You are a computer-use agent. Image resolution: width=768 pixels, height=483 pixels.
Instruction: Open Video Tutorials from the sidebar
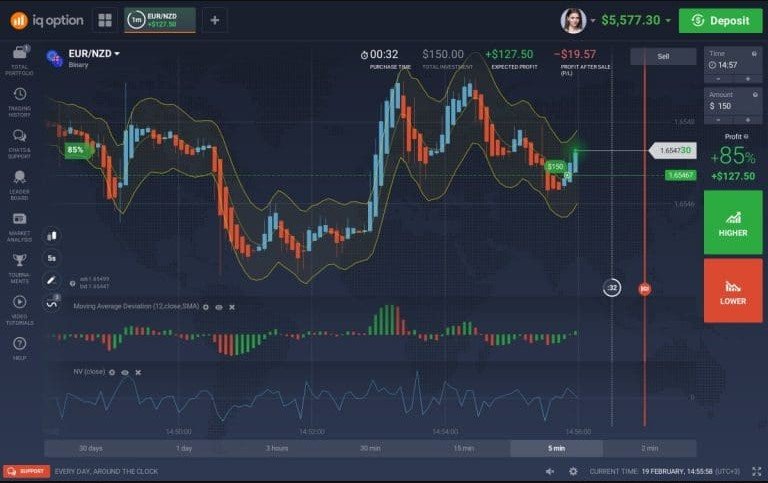point(20,305)
